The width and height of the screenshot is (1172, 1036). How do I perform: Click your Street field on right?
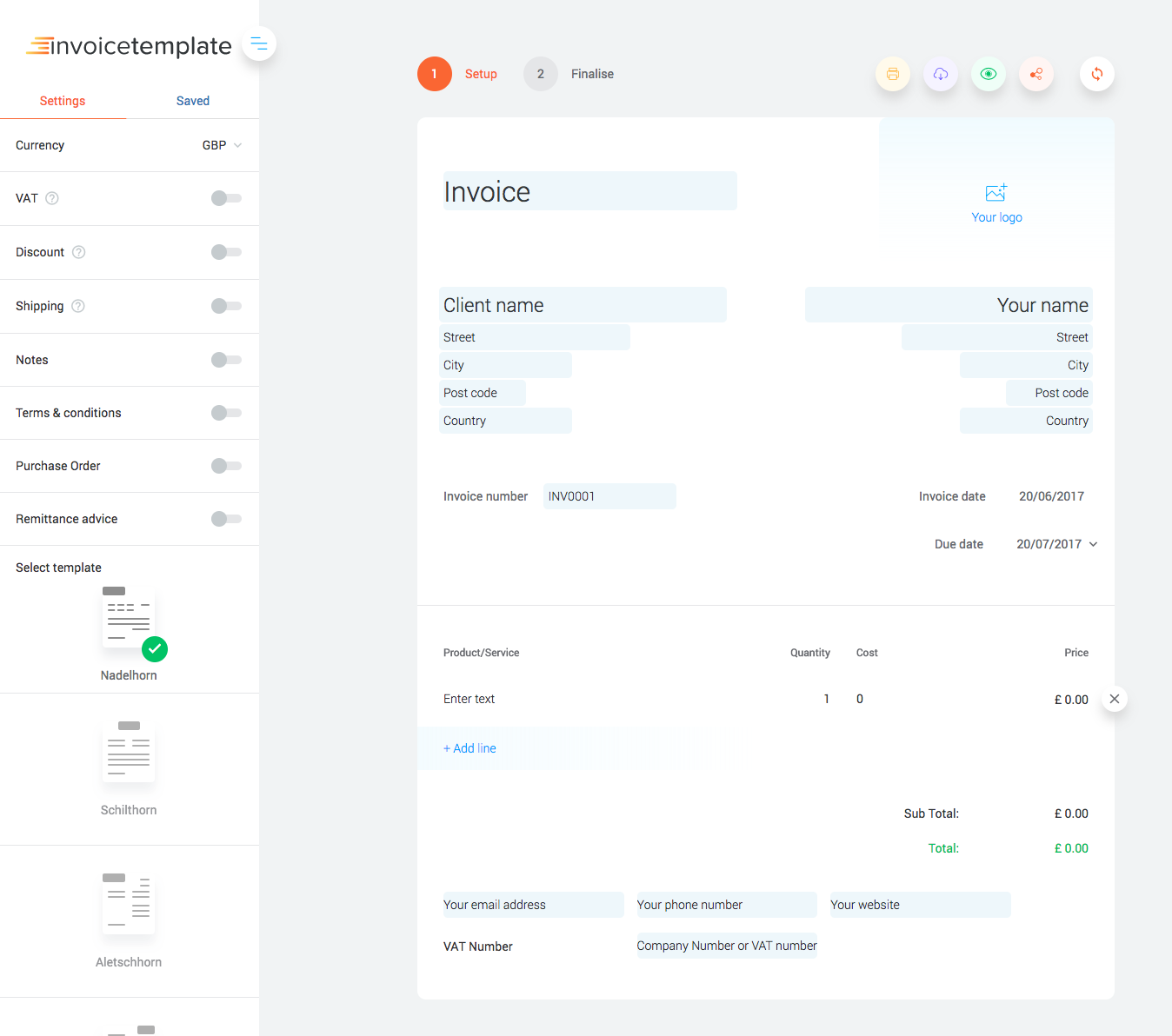pos(997,337)
